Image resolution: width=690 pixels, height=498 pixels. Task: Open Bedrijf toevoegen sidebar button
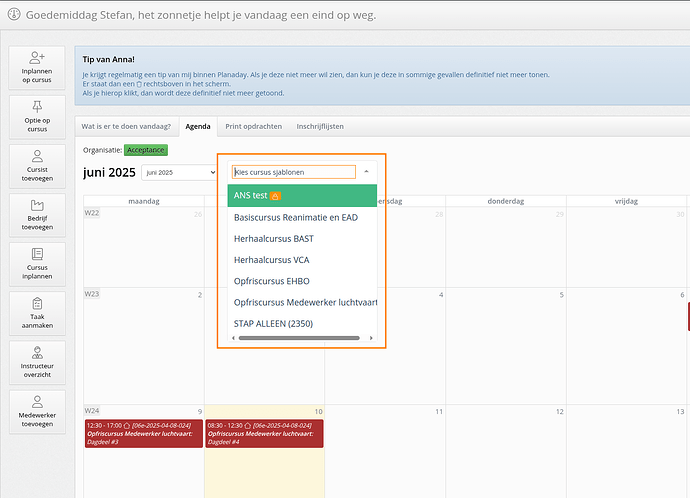(x=37, y=216)
